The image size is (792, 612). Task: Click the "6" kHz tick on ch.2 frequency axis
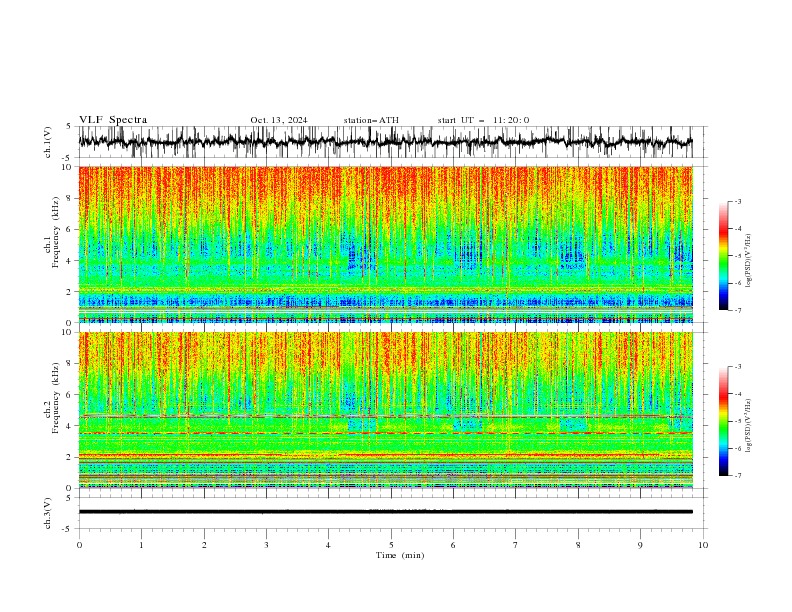(x=70, y=395)
